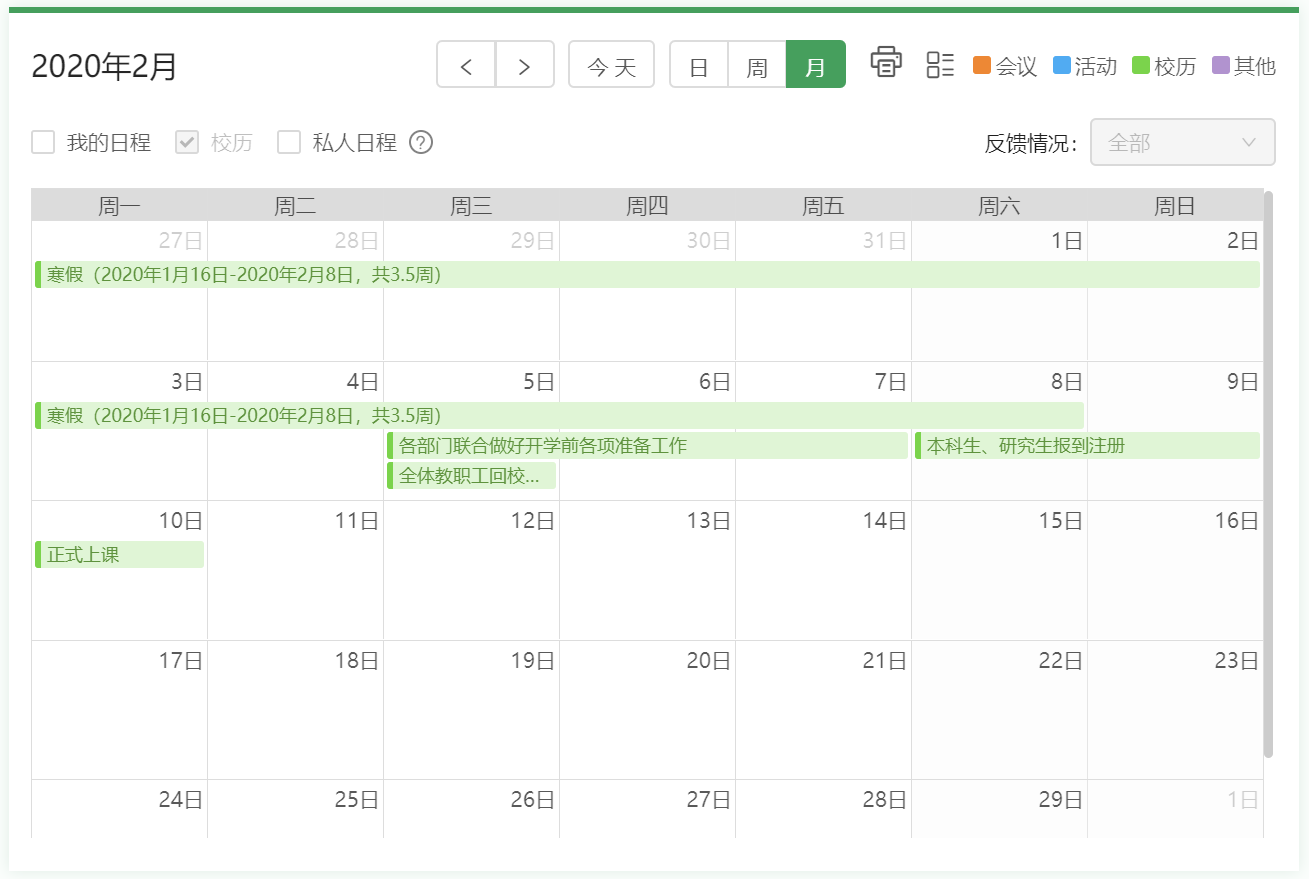Click the date 9日
Image resolution: width=1309 pixels, height=879 pixels.
tap(1243, 381)
